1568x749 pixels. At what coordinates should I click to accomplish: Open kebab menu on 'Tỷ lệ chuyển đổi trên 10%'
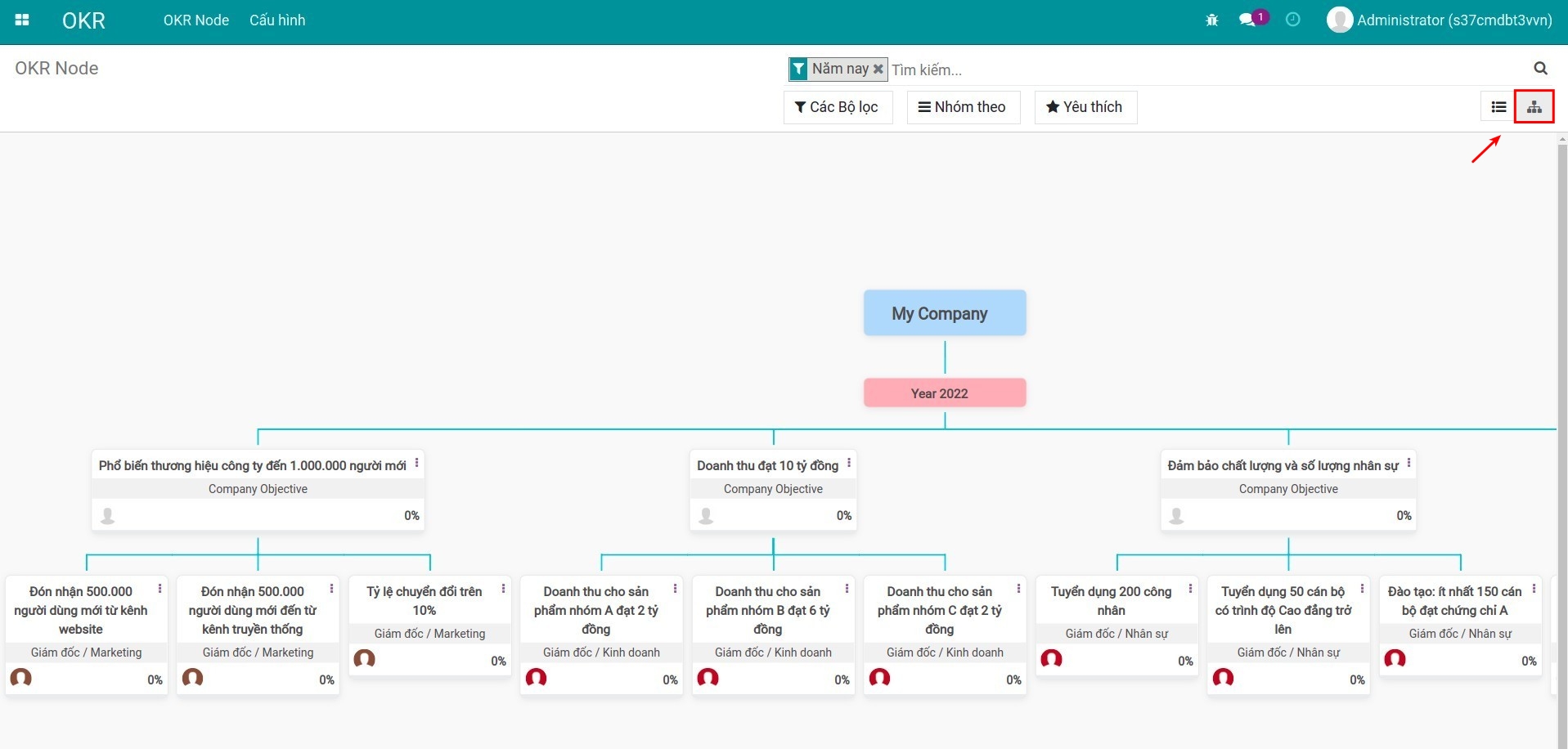click(503, 589)
